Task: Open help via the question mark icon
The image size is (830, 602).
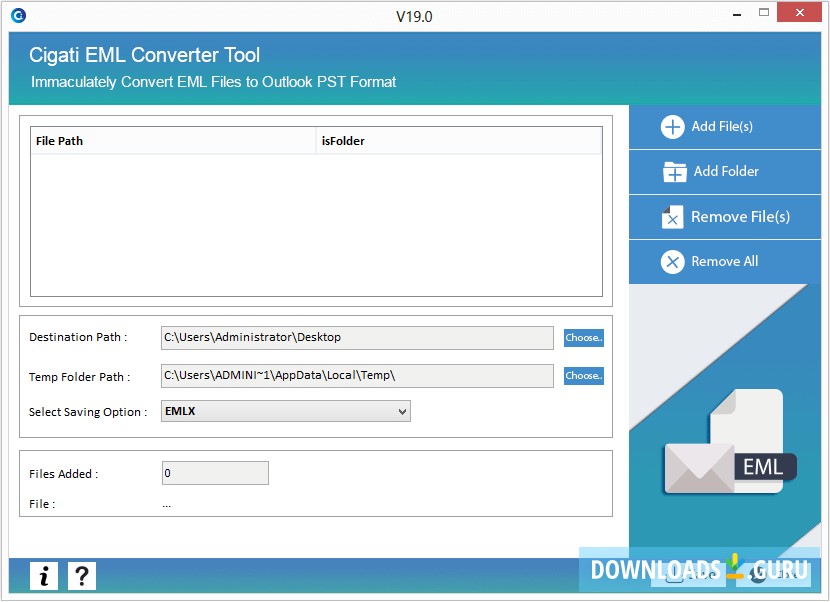Action: click(81, 575)
